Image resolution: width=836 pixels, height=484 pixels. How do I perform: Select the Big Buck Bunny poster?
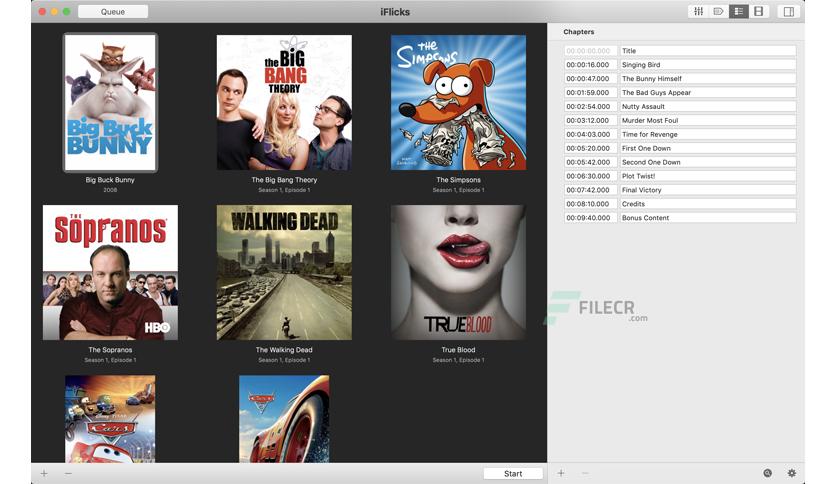(110, 102)
